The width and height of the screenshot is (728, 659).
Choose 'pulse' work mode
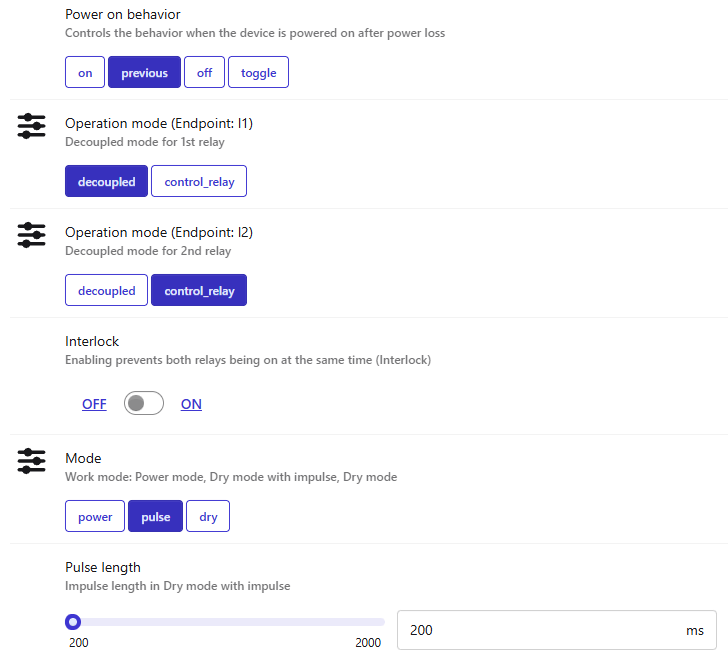[155, 517]
